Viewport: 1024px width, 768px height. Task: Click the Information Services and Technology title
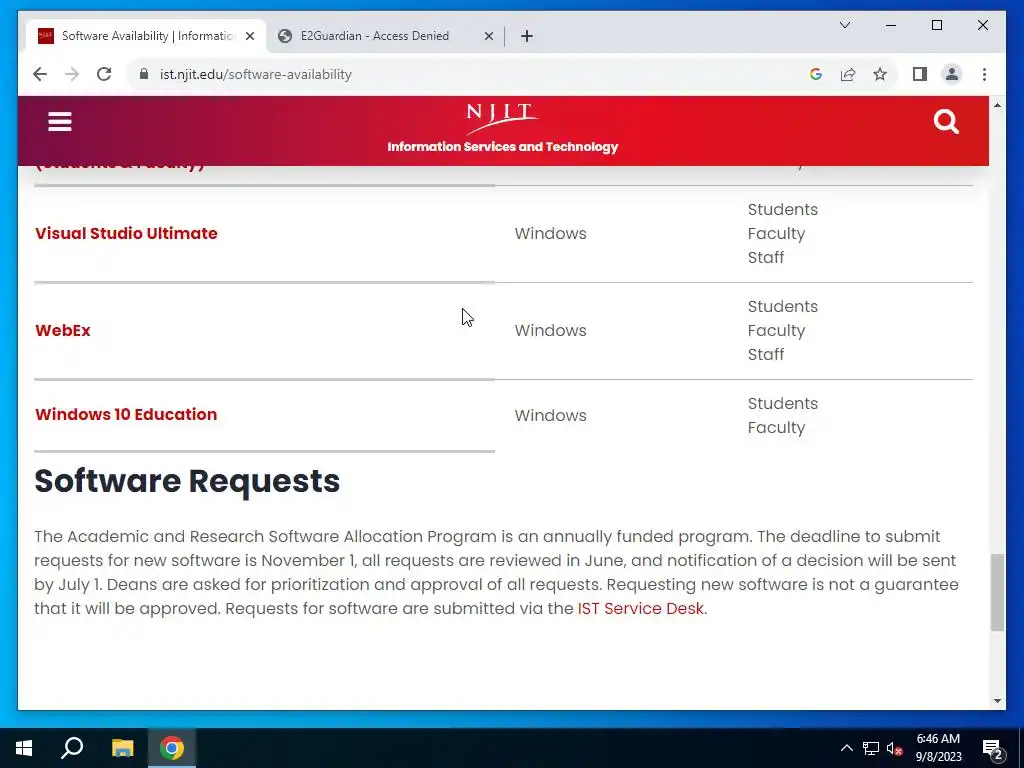pyautogui.click(x=502, y=147)
